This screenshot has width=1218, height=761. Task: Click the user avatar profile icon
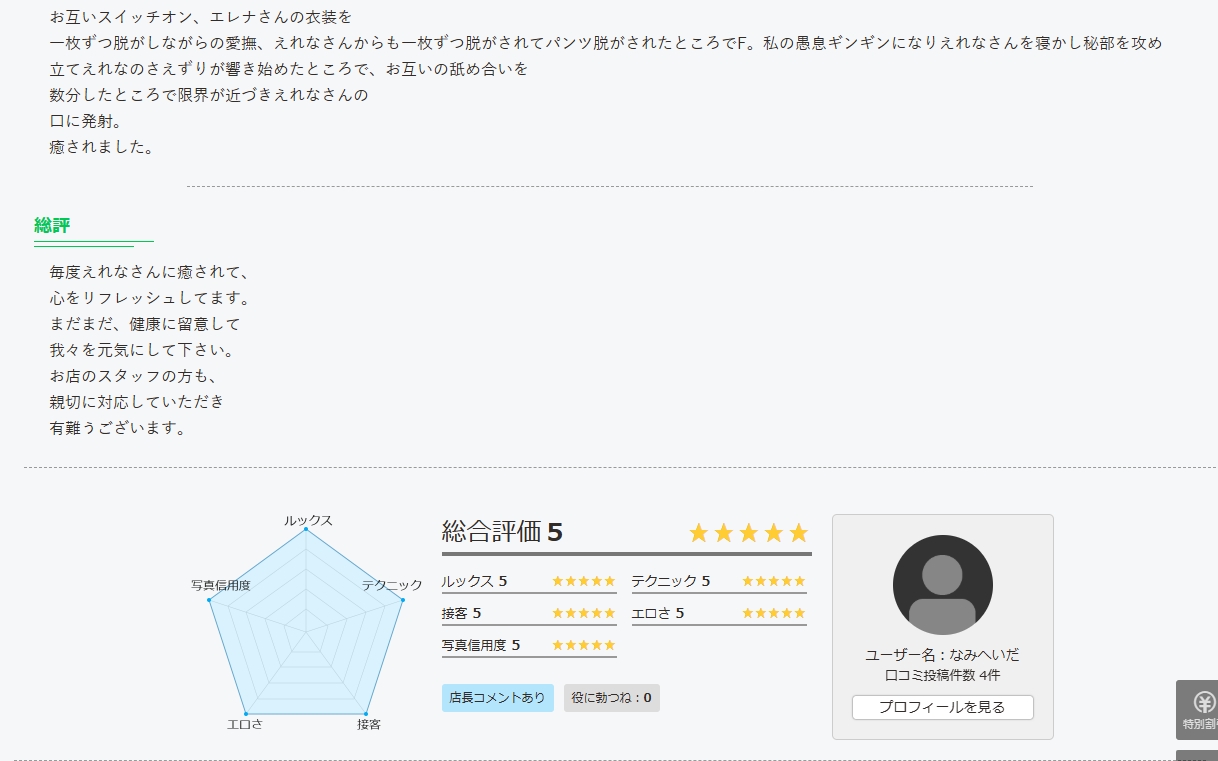[942, 585]
